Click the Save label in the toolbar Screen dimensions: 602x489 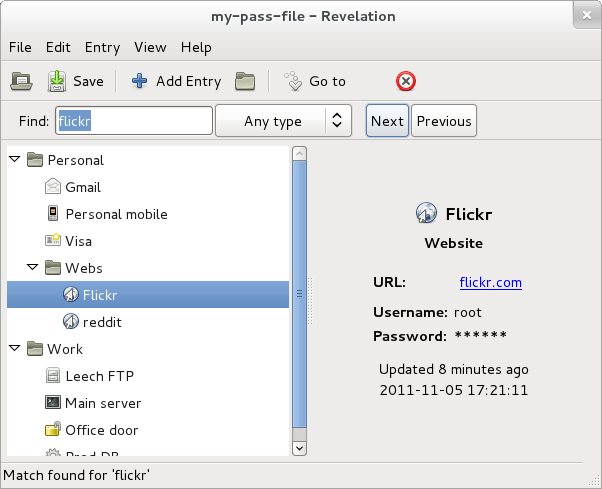(x=88, y=81)
